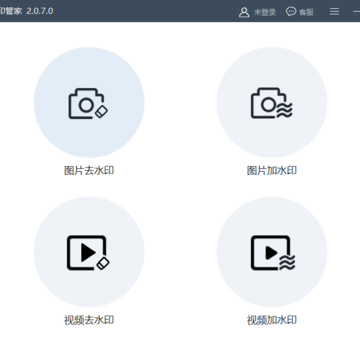Click 未登录 to sign in
Viewport: 360px width, 360px height.
(x=265, y=12)
